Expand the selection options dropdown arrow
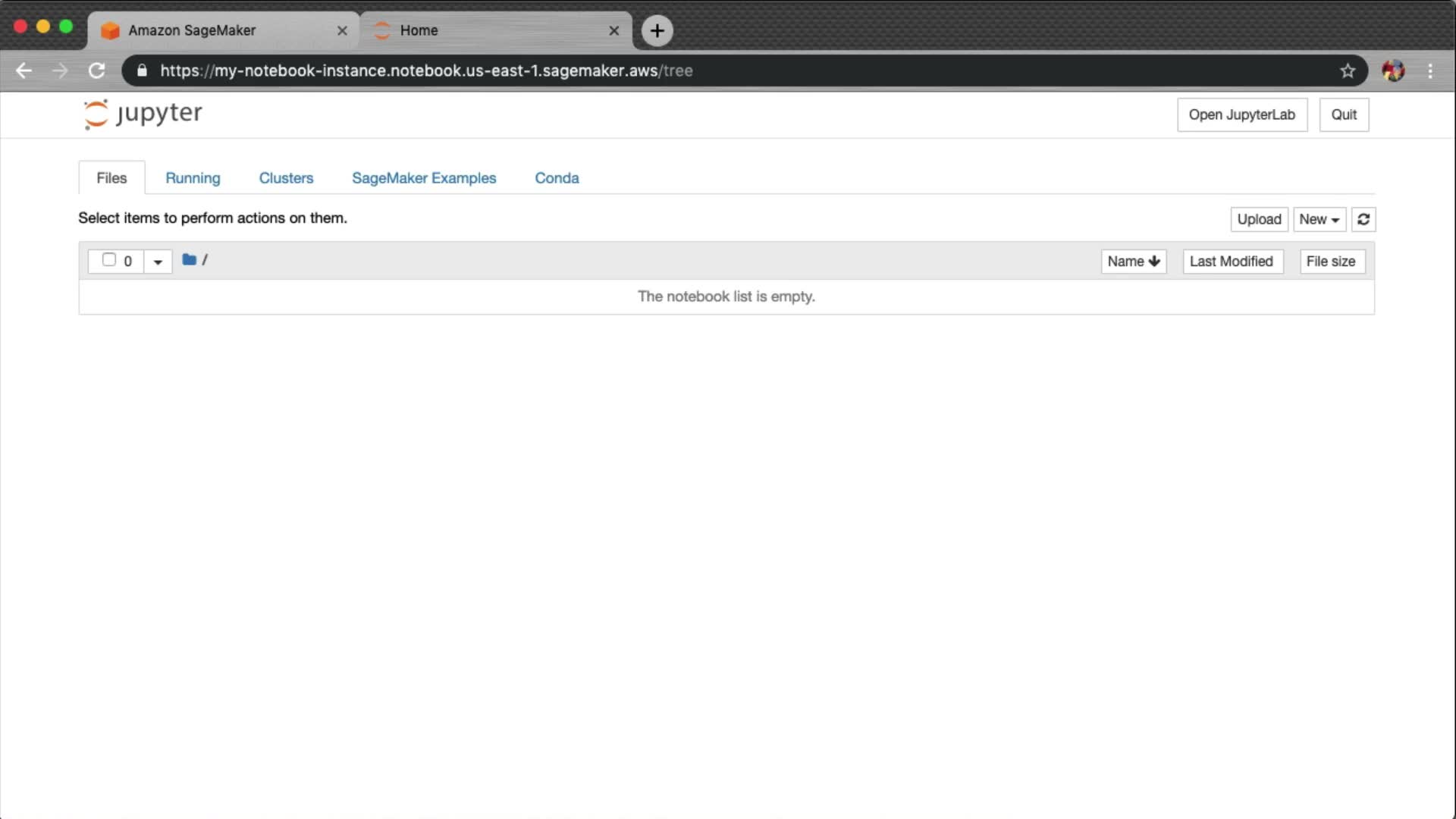This screenshot has height=819, width=1456. pyautogui.click(x=158, y=262)
